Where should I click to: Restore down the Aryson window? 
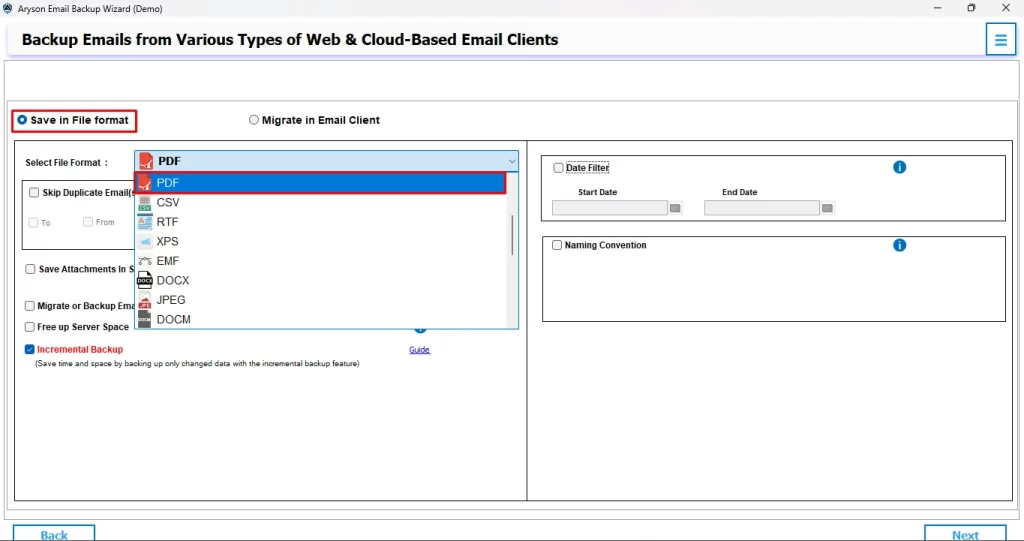(x=971, y=8)
